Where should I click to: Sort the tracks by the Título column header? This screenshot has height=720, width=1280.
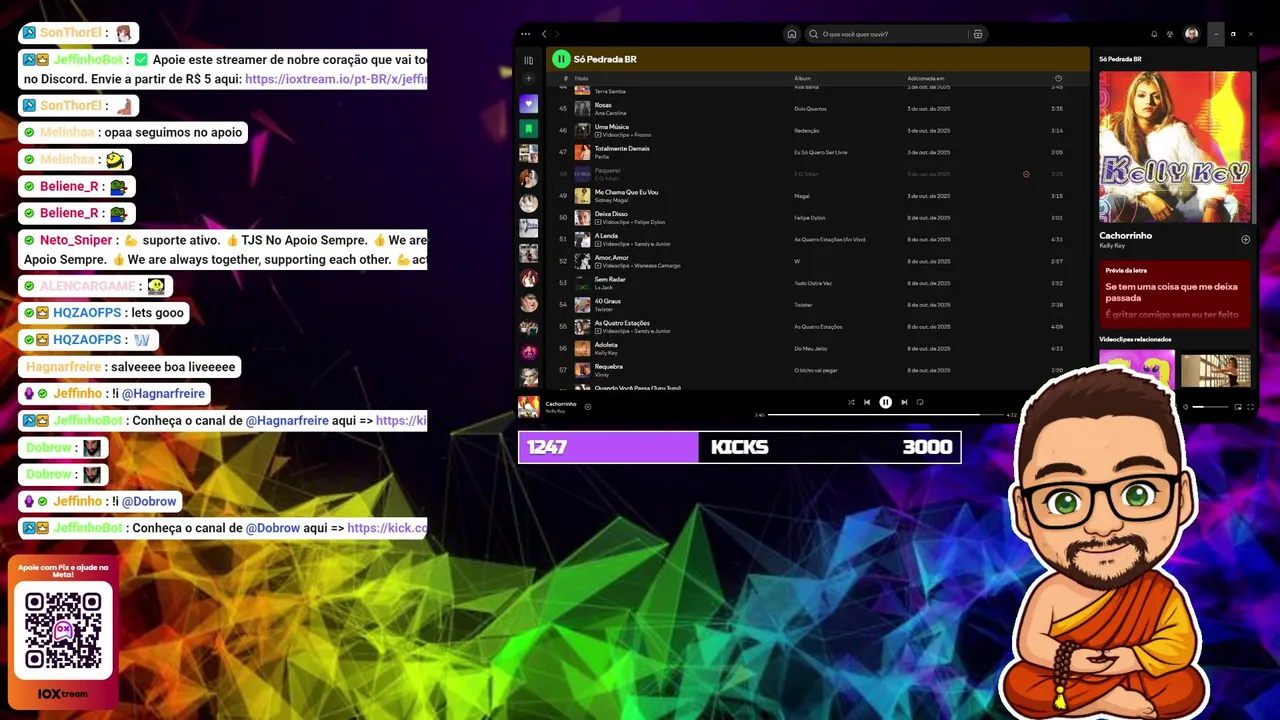tap(581, 78)
